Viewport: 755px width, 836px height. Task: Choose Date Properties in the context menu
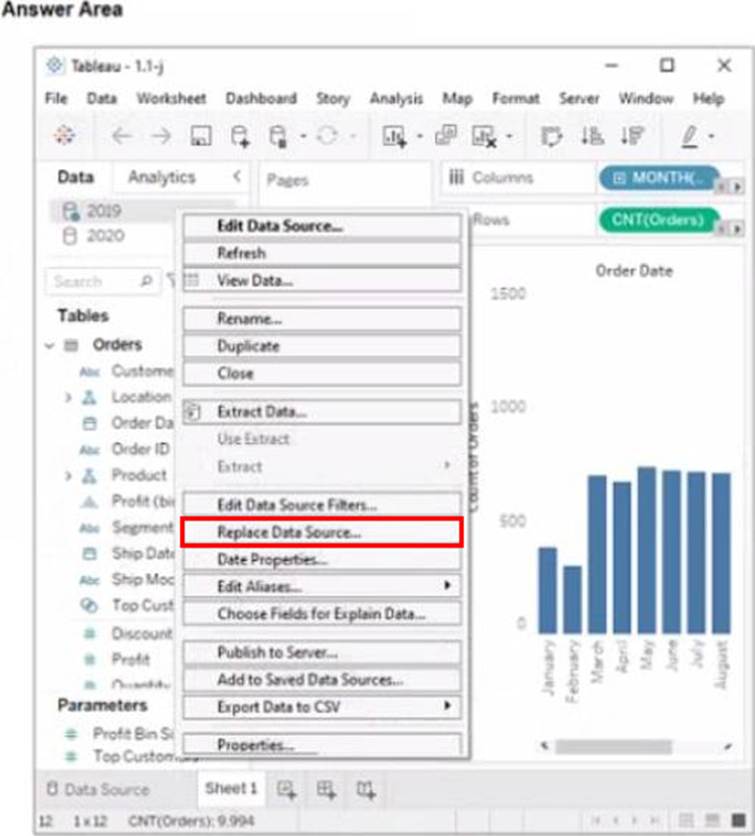click(322, 559)
